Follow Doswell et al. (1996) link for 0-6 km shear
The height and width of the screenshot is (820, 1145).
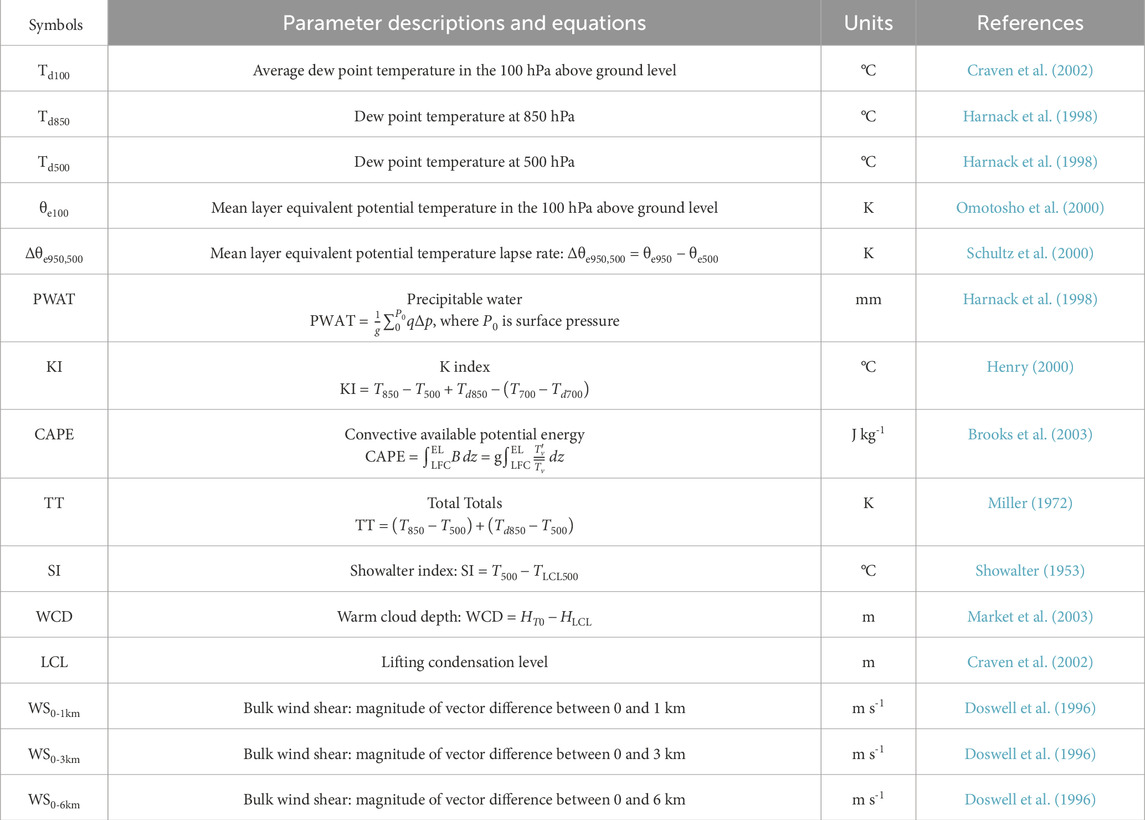click(x=1029, y=799)
